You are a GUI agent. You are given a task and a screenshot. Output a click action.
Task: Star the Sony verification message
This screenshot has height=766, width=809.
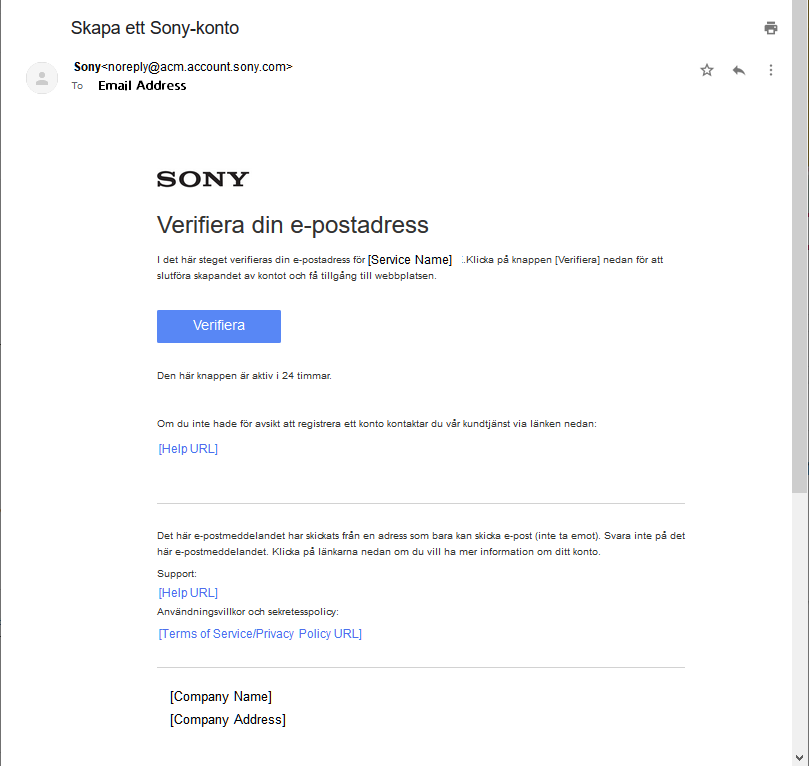(x=706, y=70)
